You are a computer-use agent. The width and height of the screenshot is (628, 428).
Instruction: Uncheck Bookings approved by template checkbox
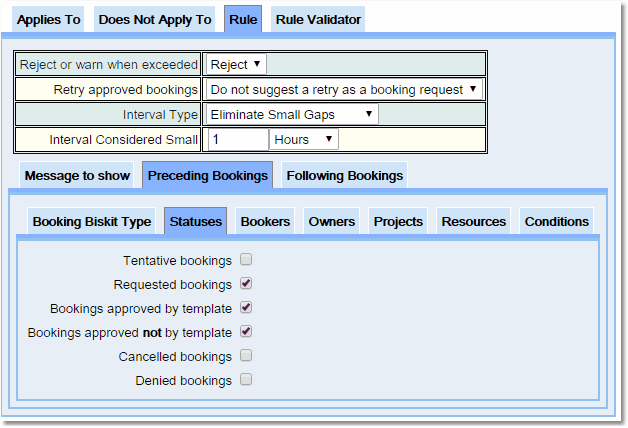coord(246,308)
